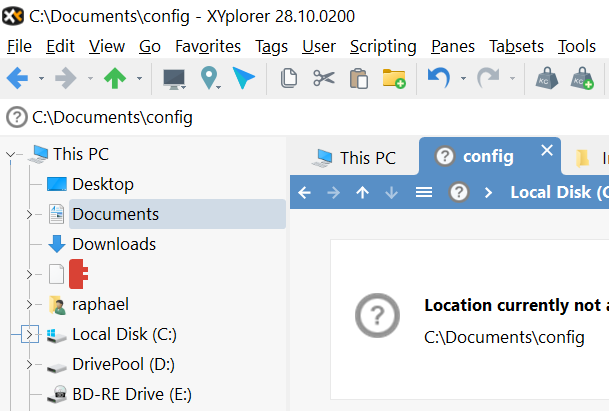
Task: Expand the Documents folder tree node
Action: (29, 214)
